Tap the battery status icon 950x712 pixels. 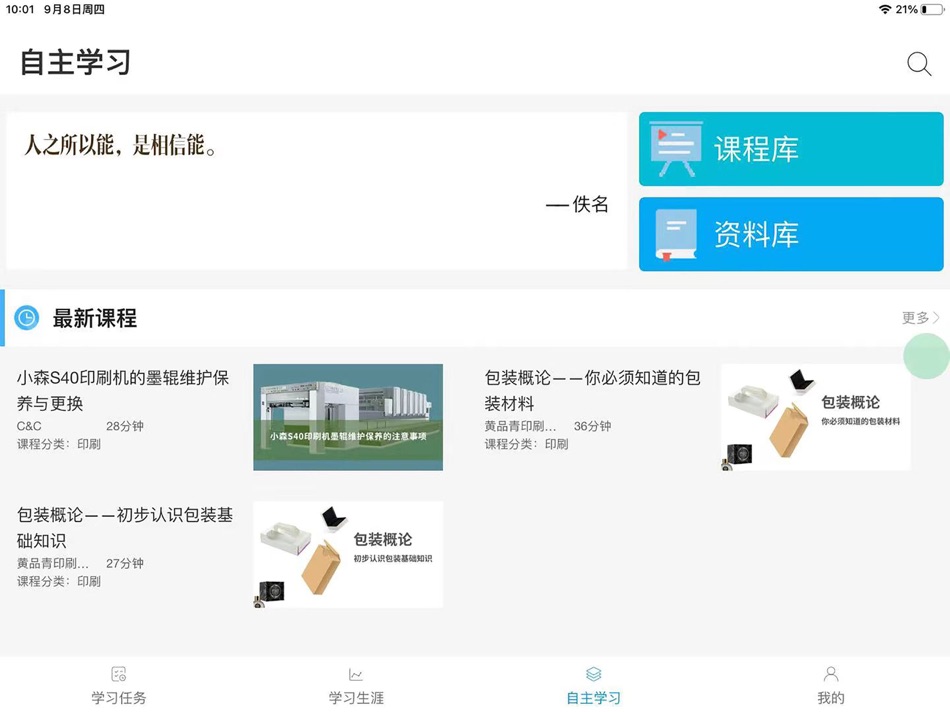coord(932,9)
